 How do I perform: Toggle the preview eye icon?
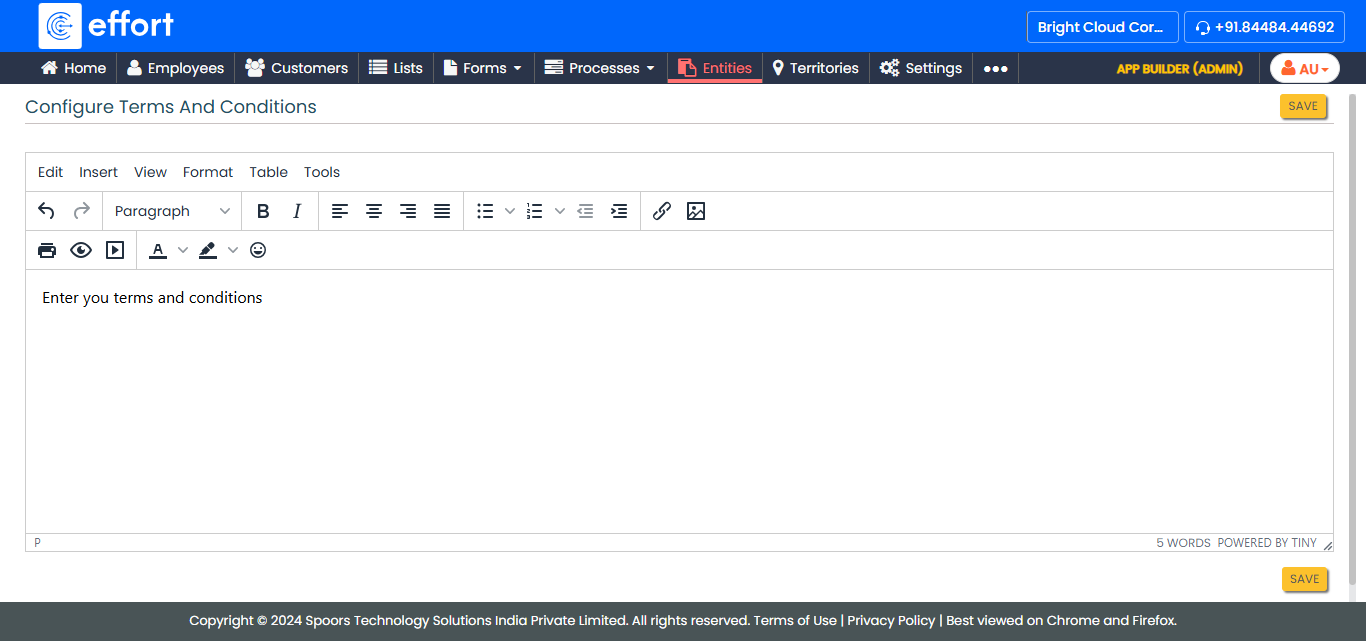click(x=81, y=250)
